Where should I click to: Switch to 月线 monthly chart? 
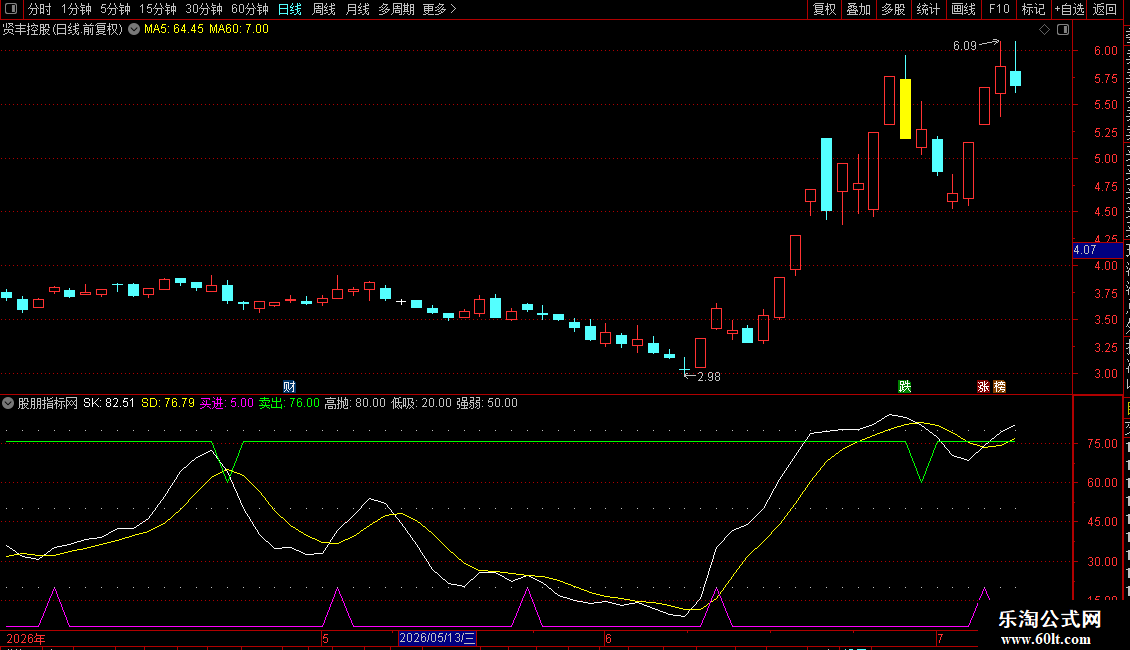357,9
